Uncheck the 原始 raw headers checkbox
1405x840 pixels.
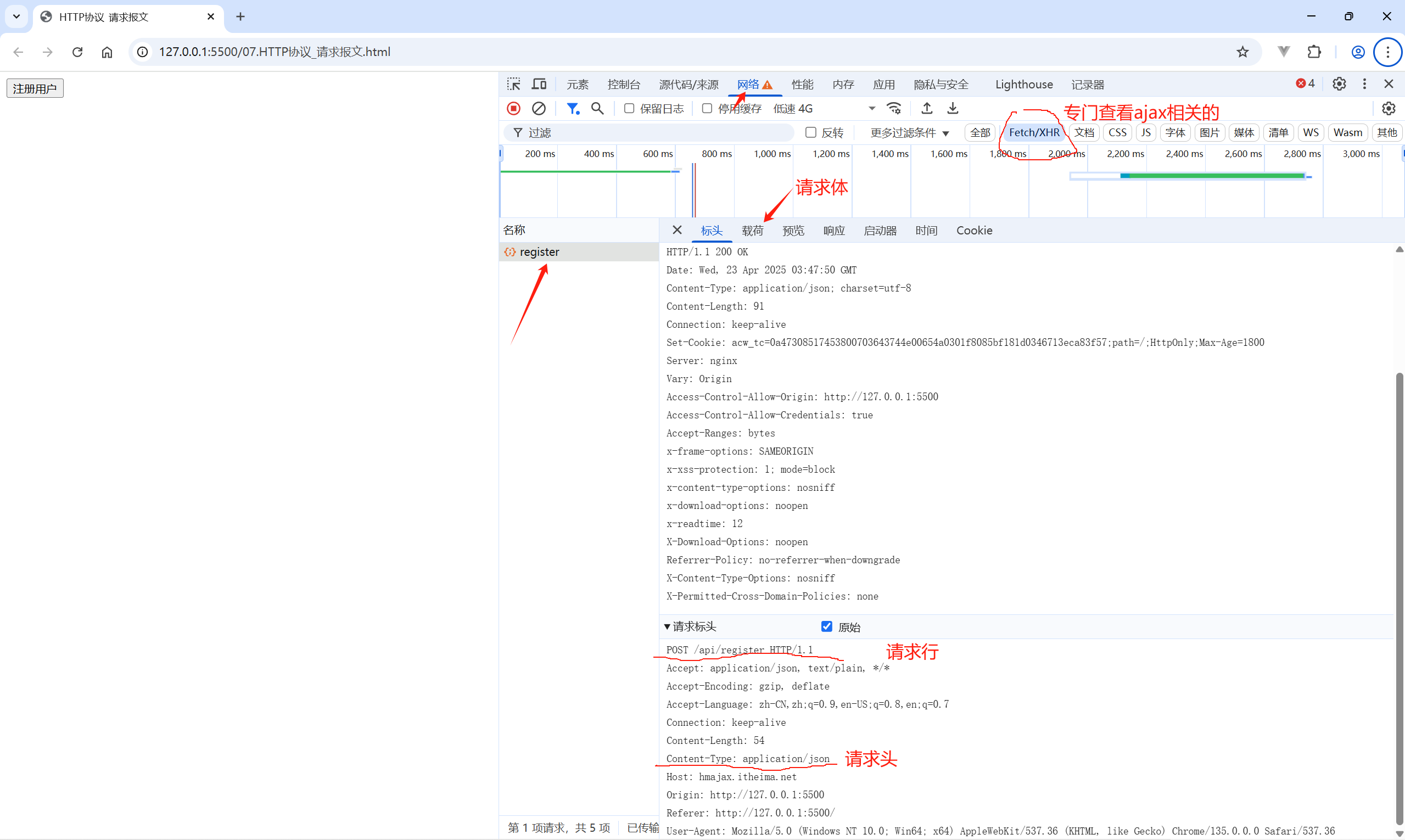826,626
